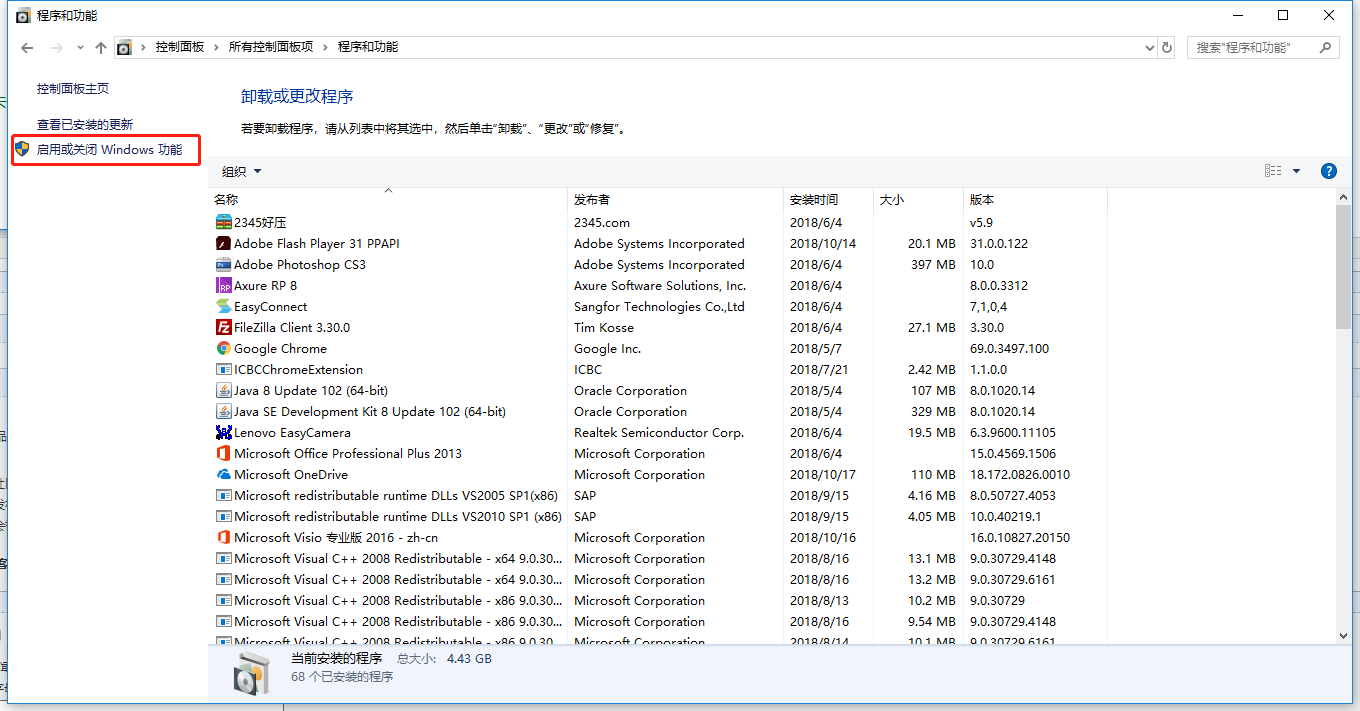Go up one level with the up arrow

101,48
